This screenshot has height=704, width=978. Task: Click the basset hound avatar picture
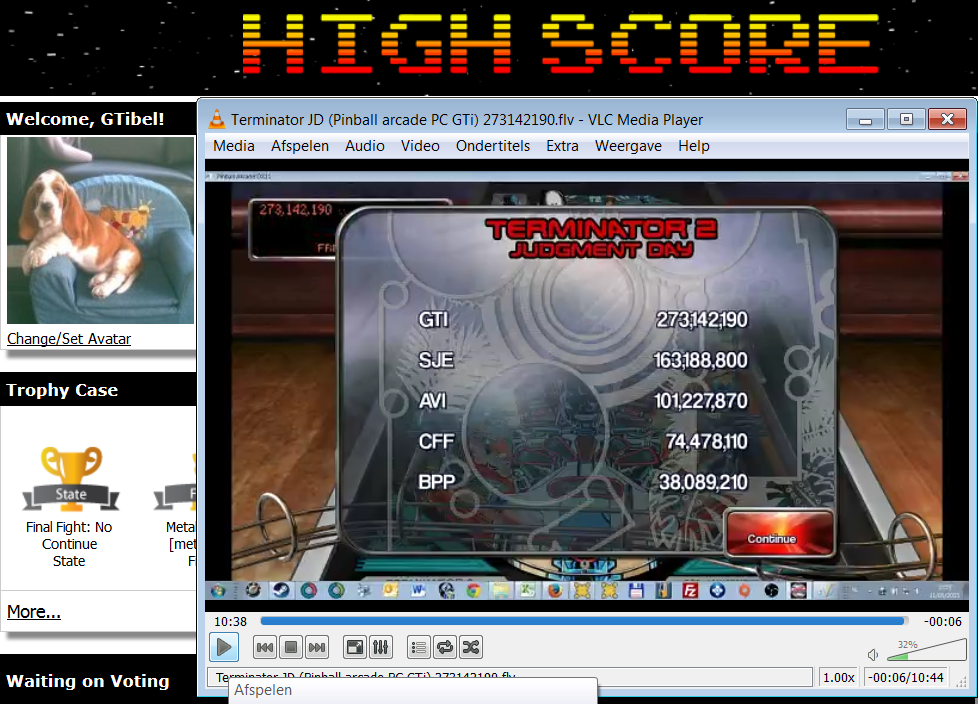pyautogui.click(x=100, y=230)
